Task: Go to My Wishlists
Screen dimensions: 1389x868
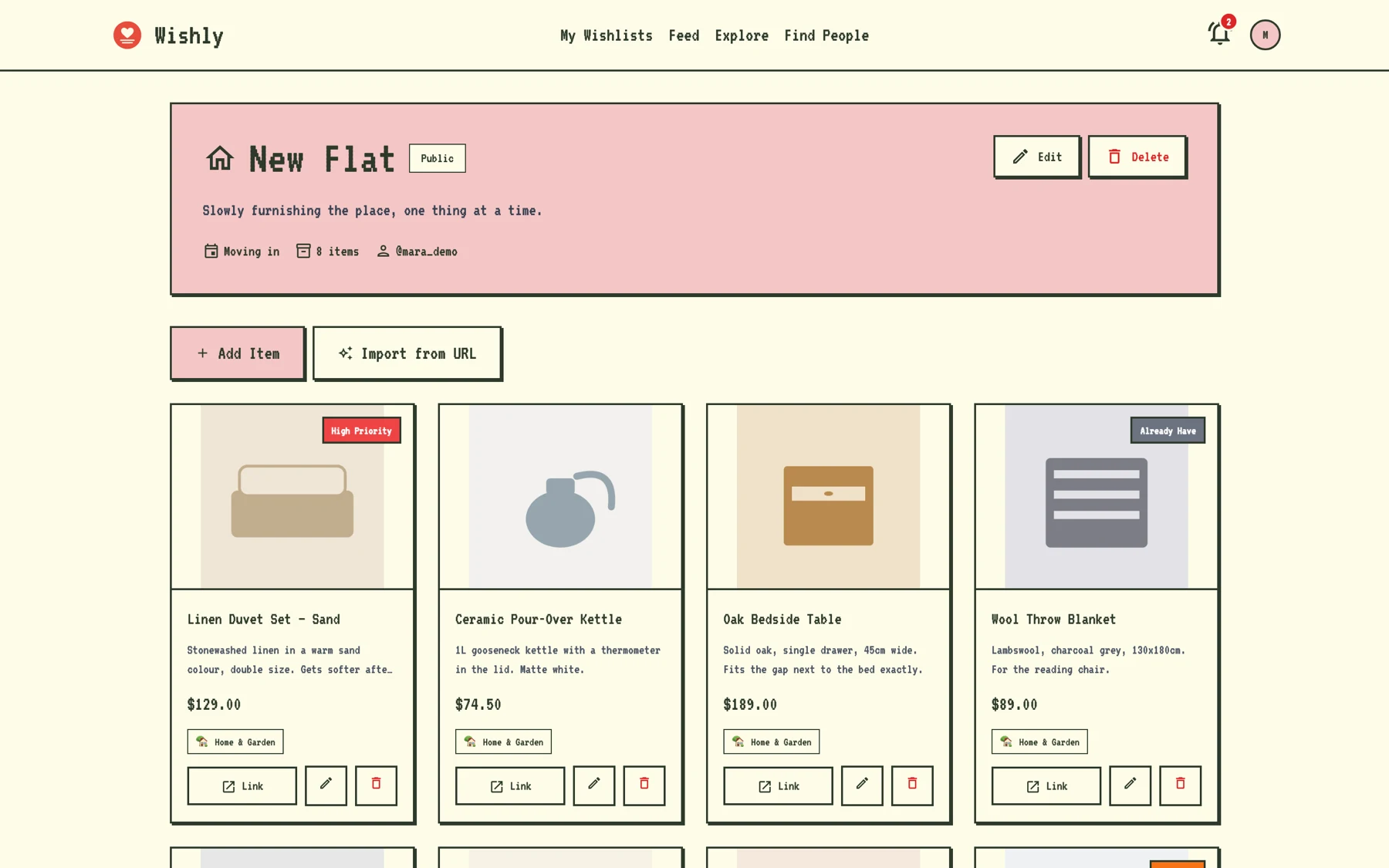Action: click(606, 35)
